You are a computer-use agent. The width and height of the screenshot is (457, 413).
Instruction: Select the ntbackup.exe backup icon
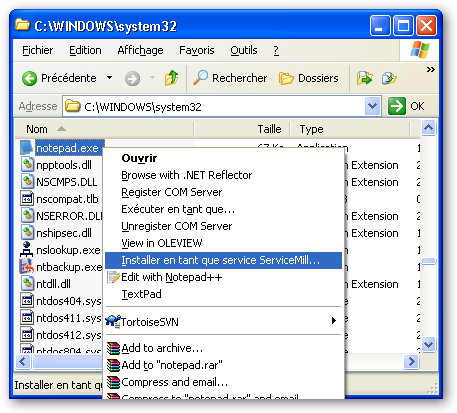click(x=27, y=267)
